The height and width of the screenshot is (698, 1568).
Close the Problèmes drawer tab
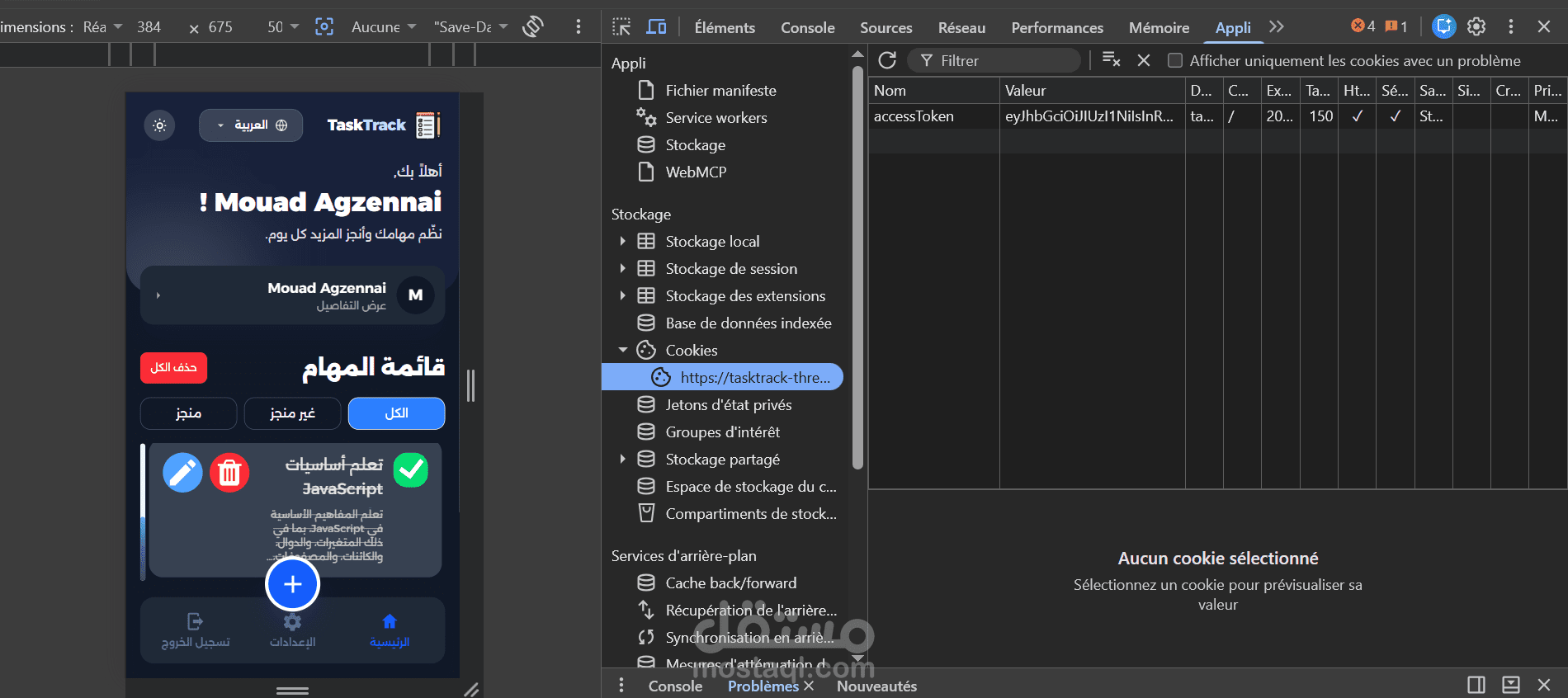(809, 686)
